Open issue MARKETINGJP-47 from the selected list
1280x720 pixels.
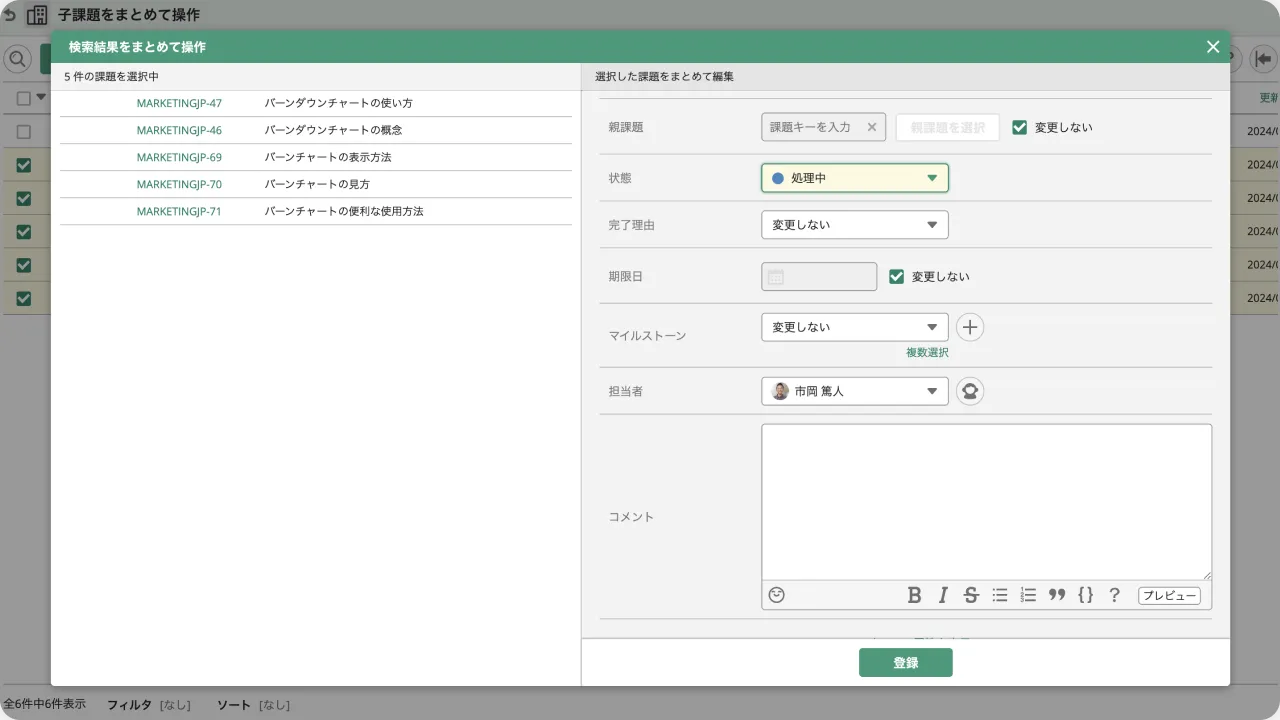pyautogui.click(x=180, y=102)
